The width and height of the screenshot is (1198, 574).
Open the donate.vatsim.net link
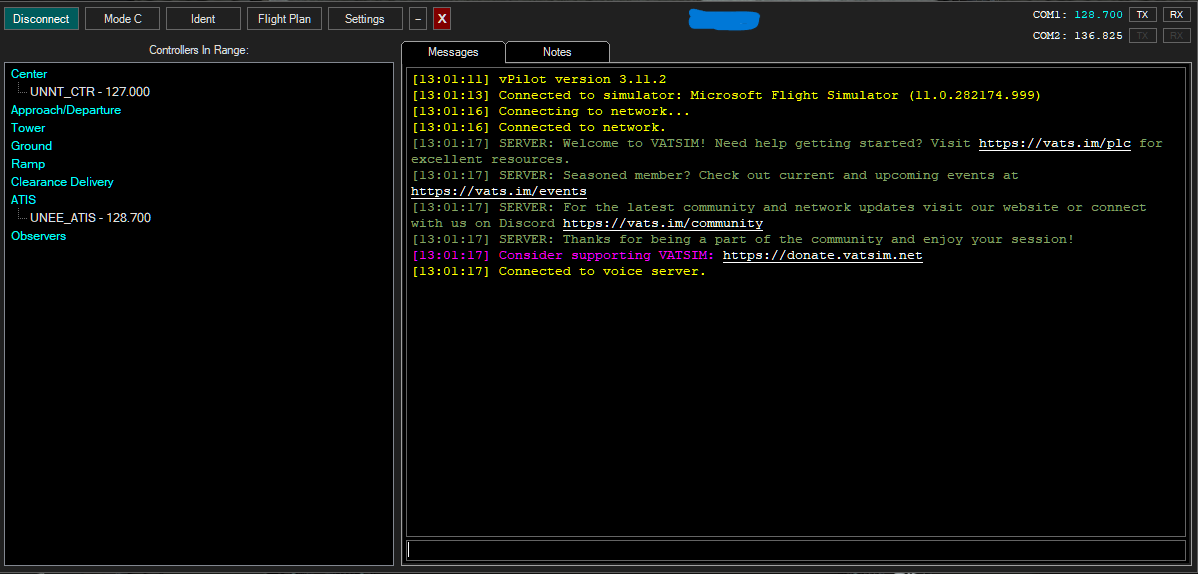click(x=822, y=256)
